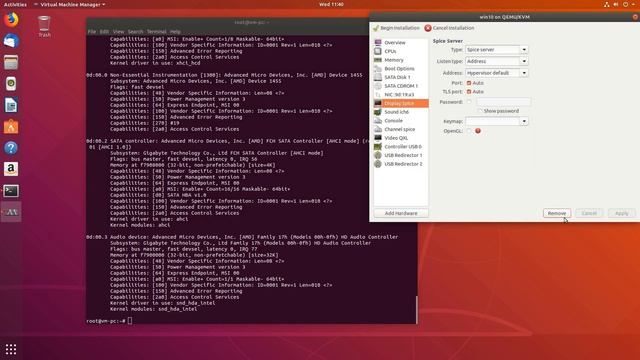Open Rhythmbox from the dock
The width and height of the screenshot is (640, 360).
11,84
